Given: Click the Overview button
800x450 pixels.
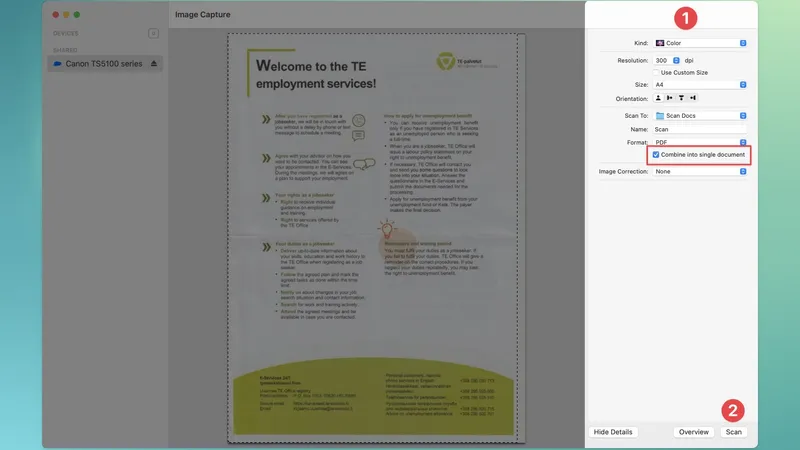Looking at the screenshot, I should (x=694, y=432).
